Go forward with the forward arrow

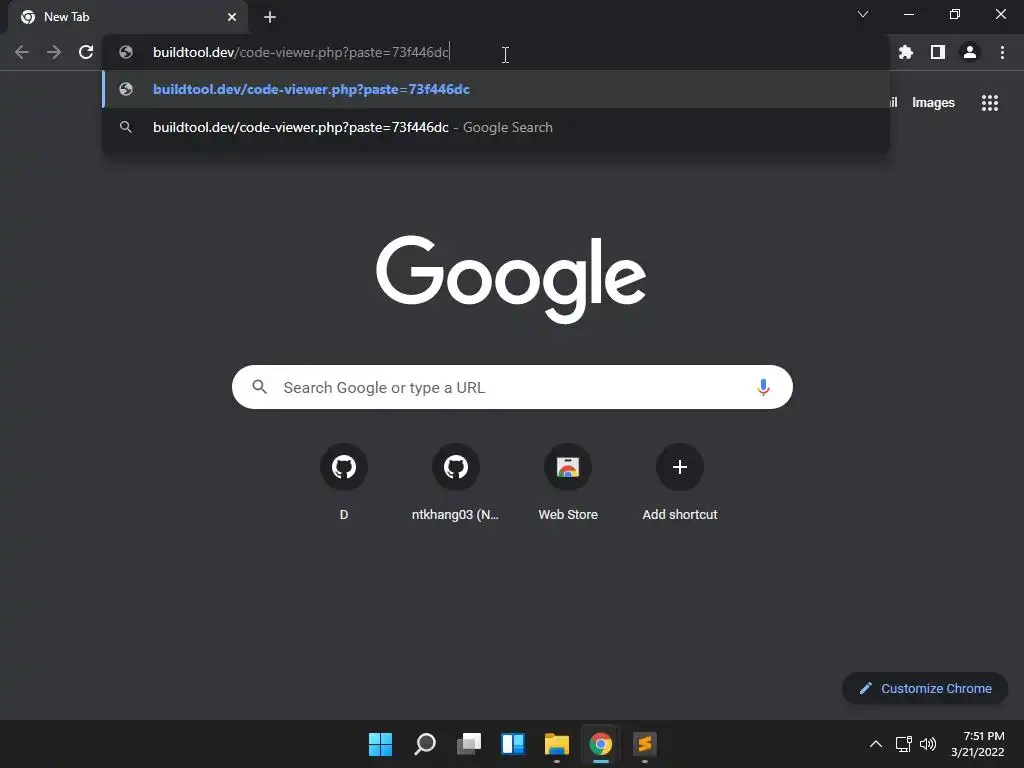(x=54, y=52)
